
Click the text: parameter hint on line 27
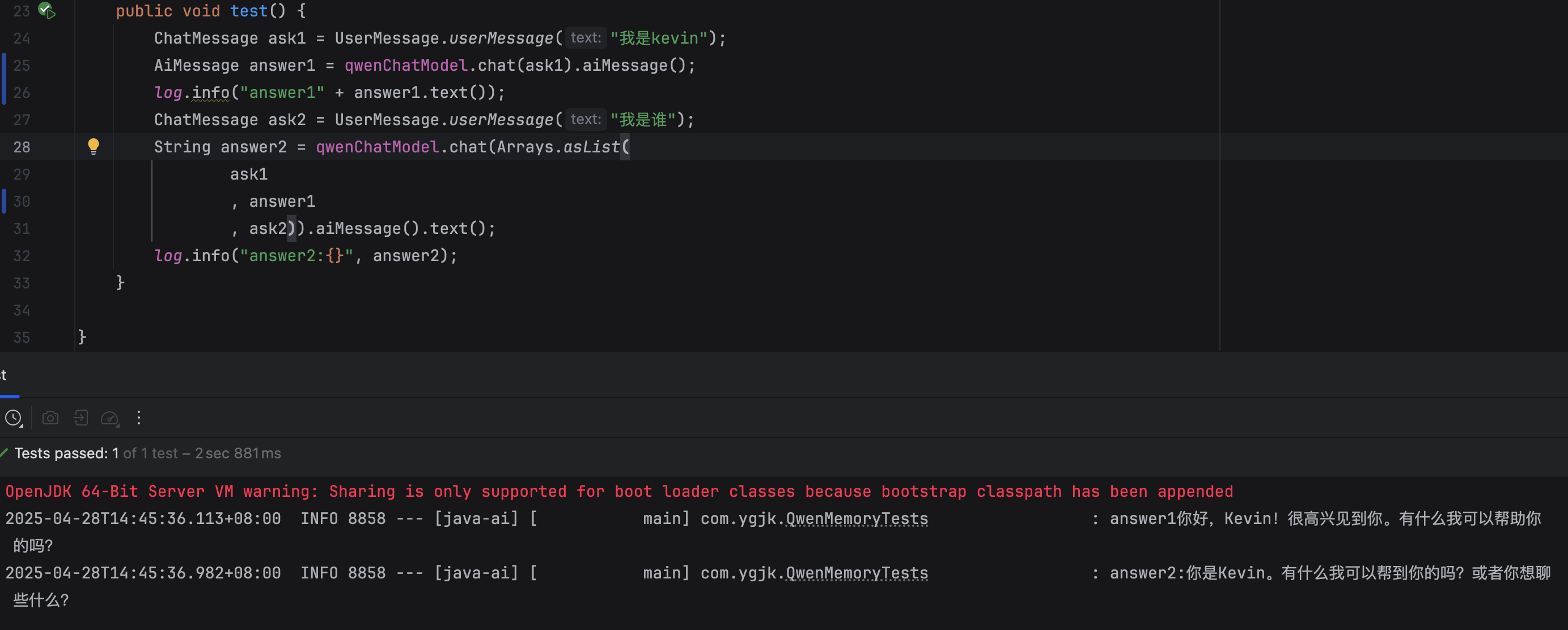[x=585, y=119]
